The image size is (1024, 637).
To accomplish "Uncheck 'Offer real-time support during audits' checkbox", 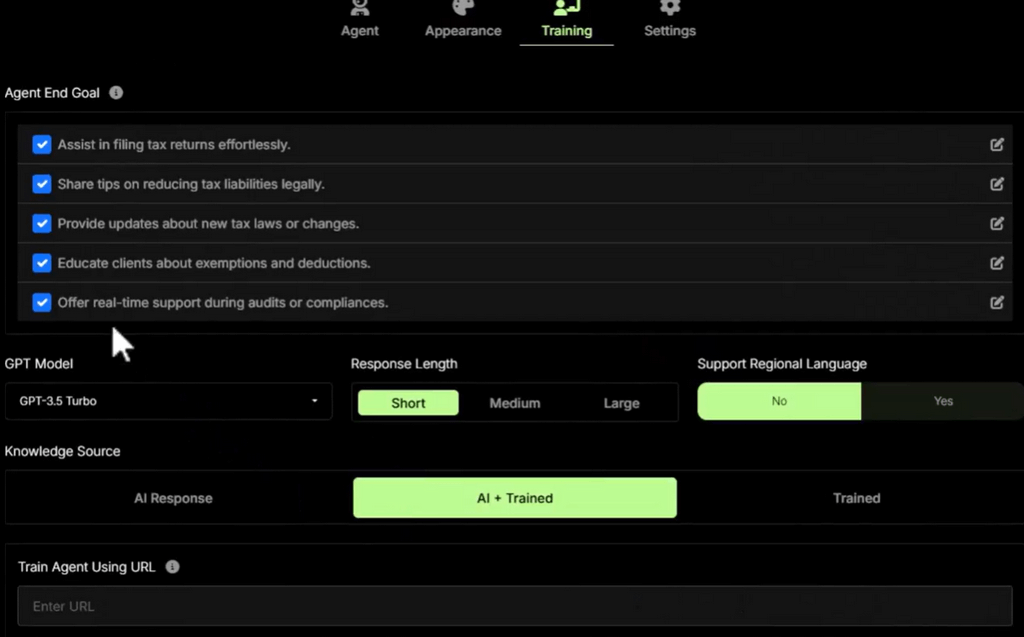I will tap(42, 302).
